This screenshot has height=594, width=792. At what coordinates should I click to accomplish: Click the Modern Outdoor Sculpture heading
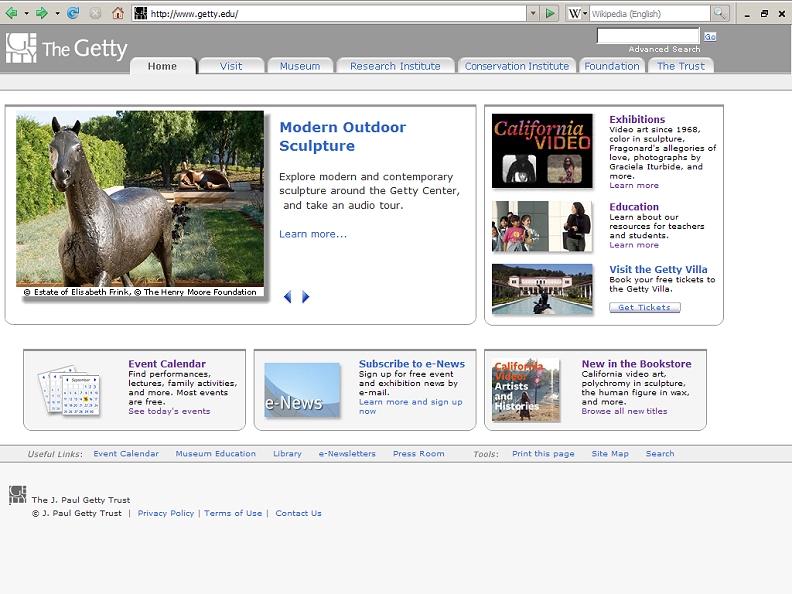tap(342, 136)
